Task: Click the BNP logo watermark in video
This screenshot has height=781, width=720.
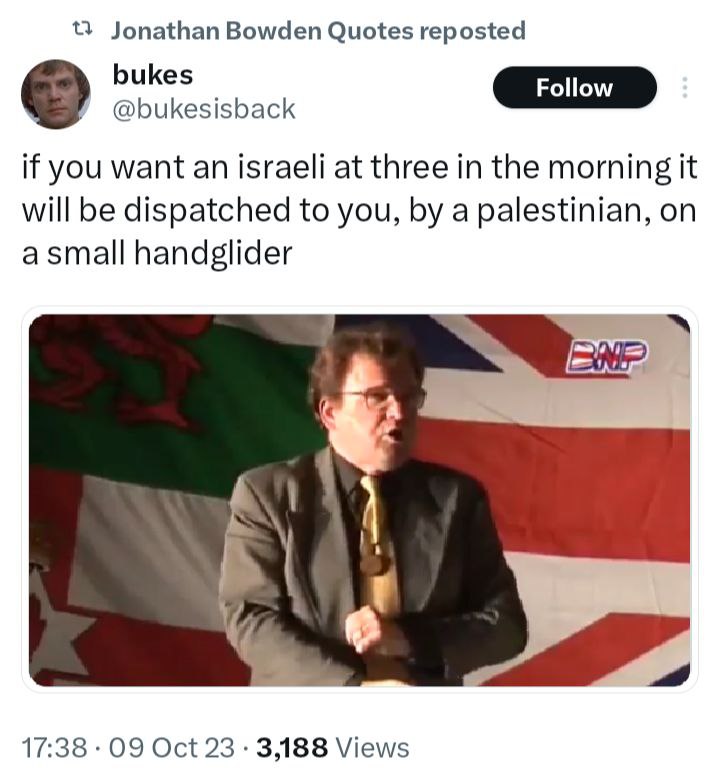Action: (607, 357)
